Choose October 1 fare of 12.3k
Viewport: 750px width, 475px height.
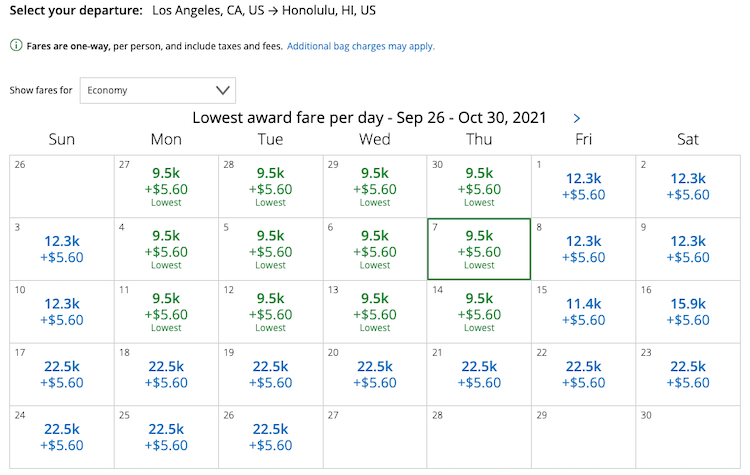583,187
